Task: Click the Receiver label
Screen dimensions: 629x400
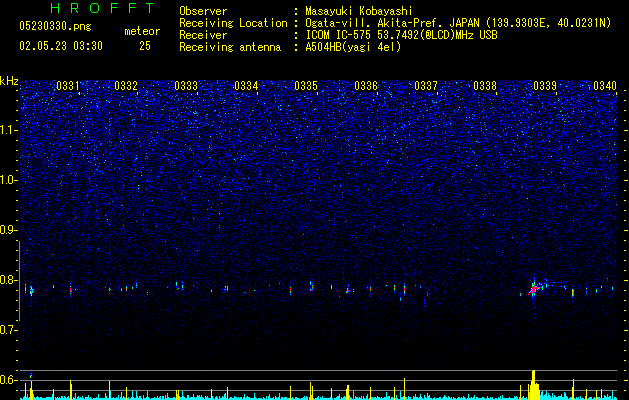Action: (x=203, y=35)
